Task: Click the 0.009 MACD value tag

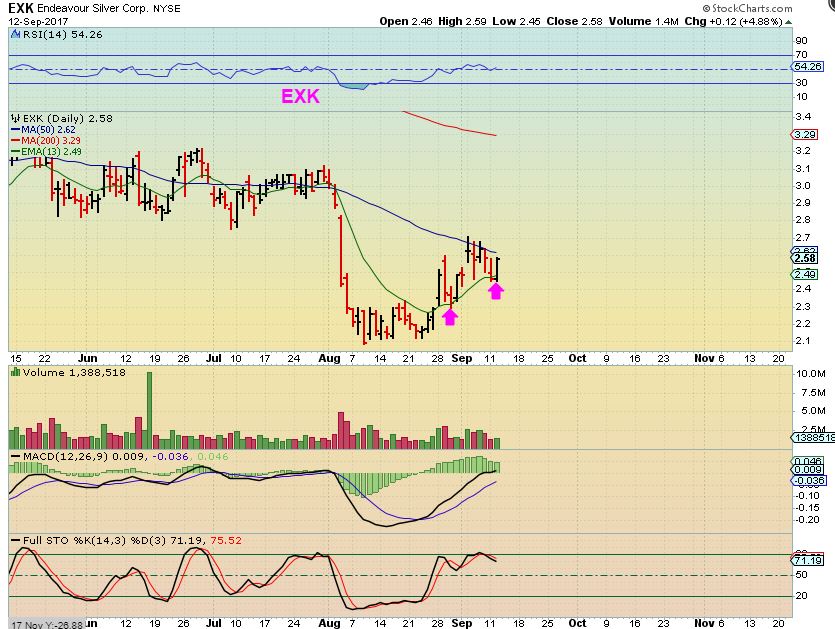Action: (x=808, y=470)
